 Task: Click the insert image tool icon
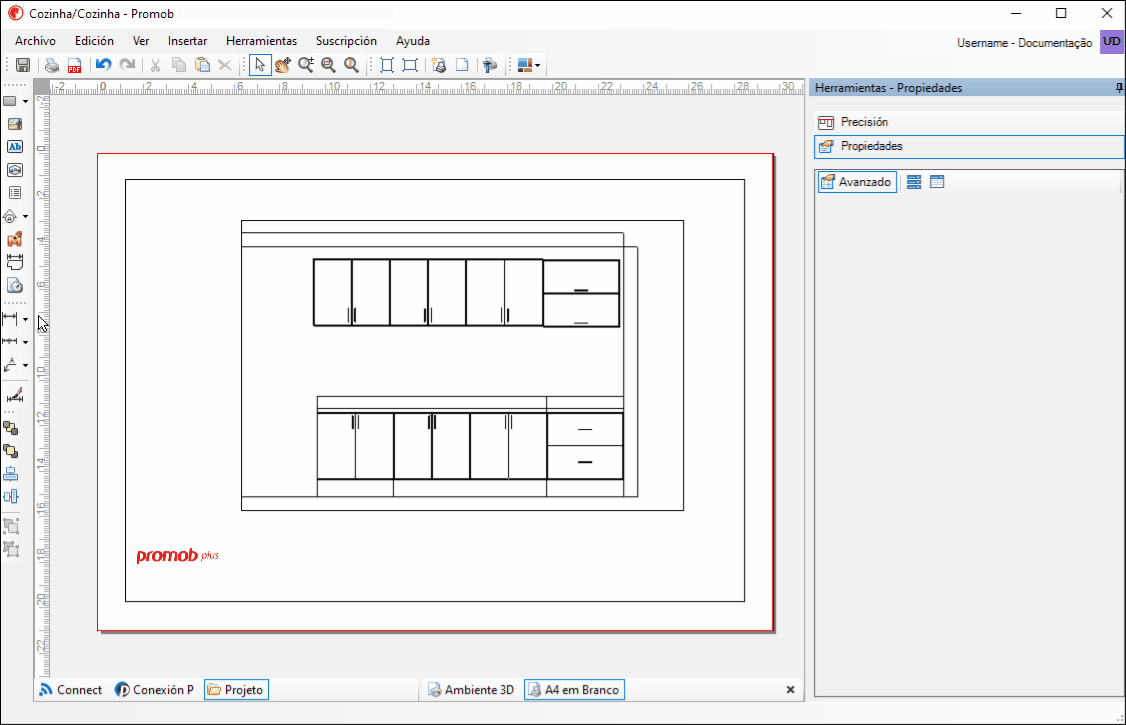pyautogui.click(x=14, y=123)
